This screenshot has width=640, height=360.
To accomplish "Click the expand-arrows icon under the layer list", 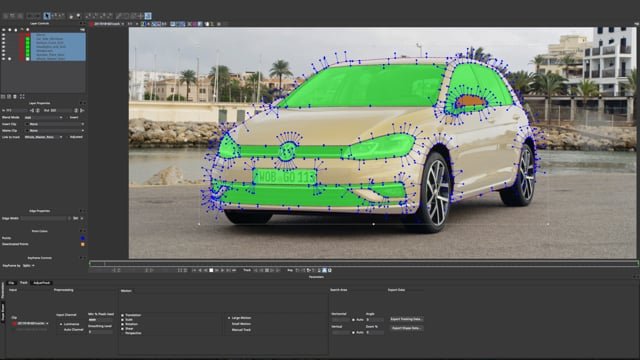I will pos(22,96).
